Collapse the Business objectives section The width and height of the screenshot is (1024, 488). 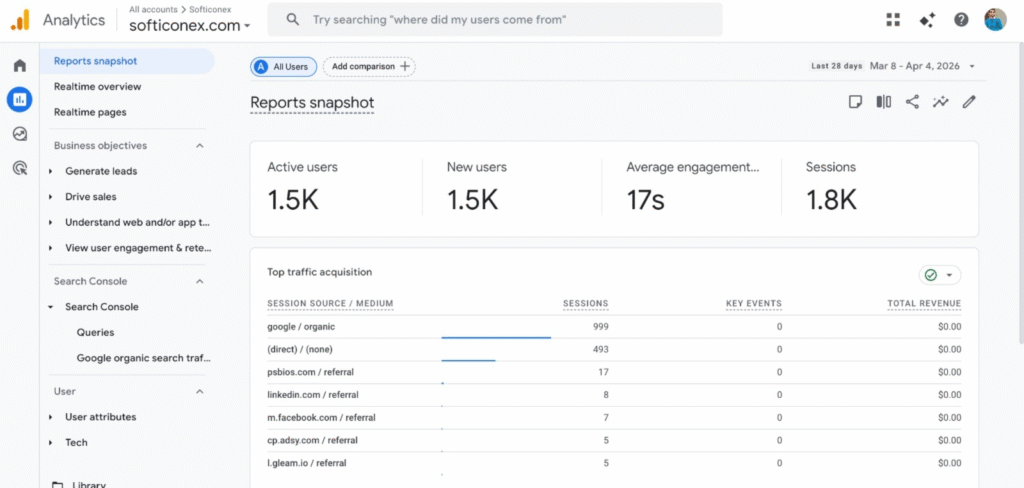(199, 146)
